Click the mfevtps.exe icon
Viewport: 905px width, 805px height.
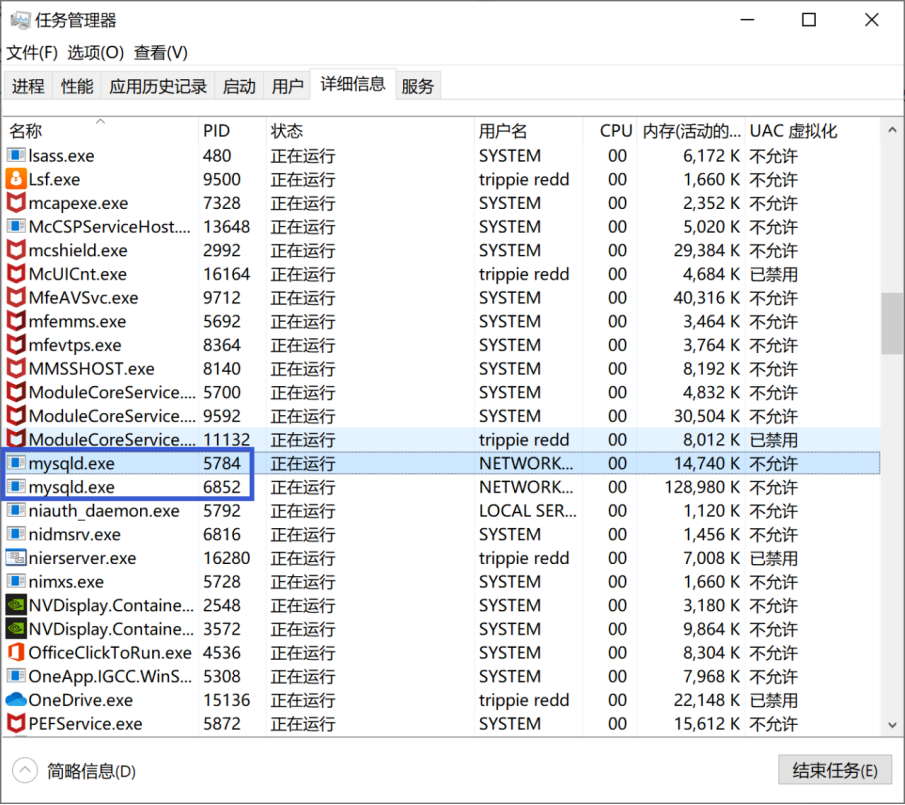point(16,345)
